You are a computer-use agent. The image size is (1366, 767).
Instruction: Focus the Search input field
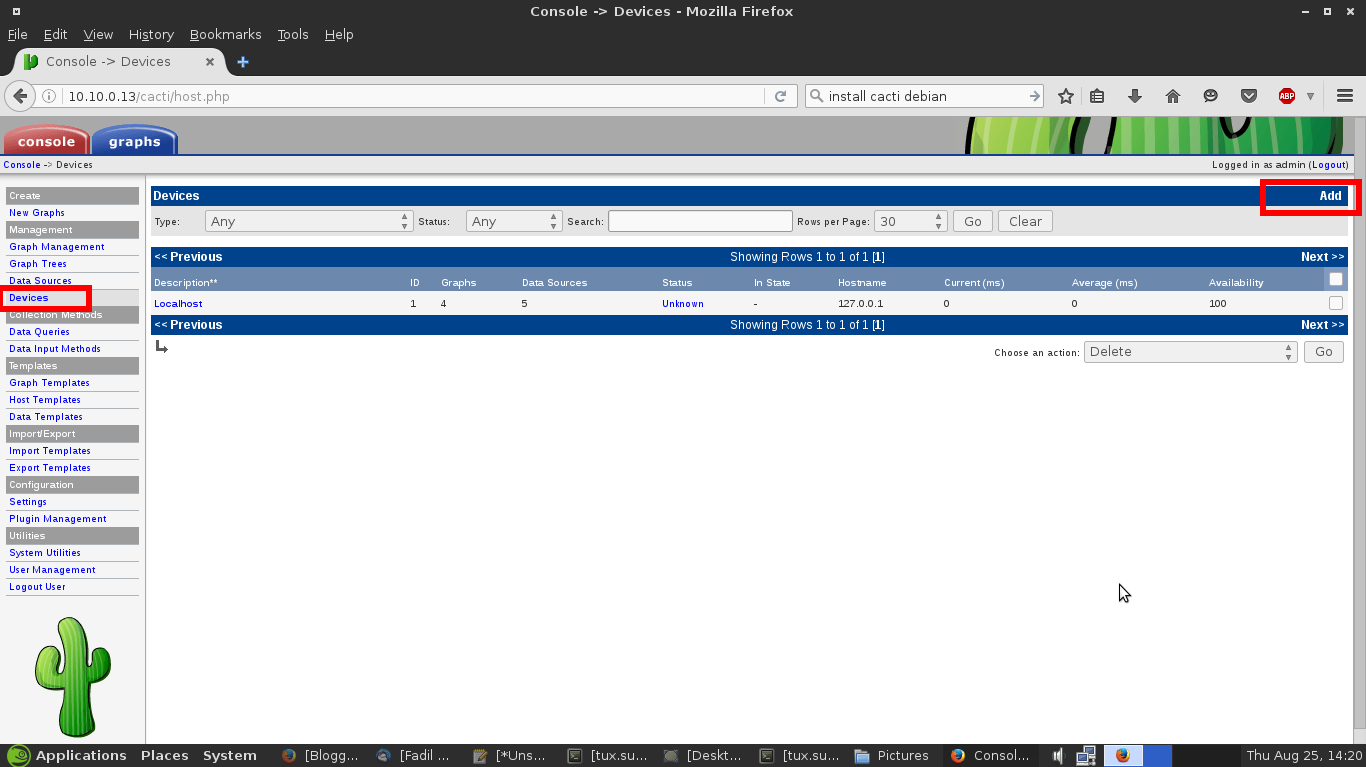(700, 221)
